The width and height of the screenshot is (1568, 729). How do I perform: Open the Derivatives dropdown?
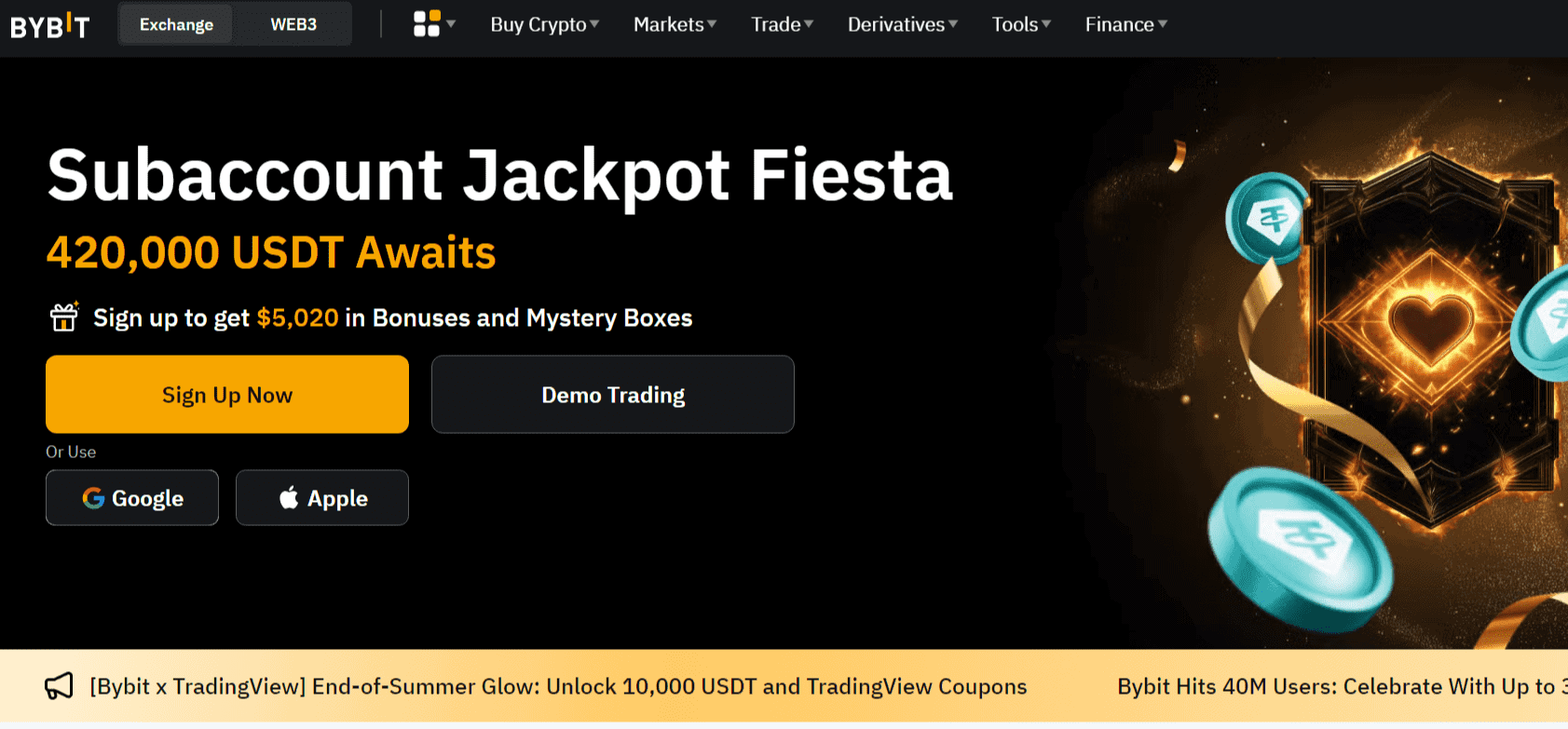coord(901,24)
